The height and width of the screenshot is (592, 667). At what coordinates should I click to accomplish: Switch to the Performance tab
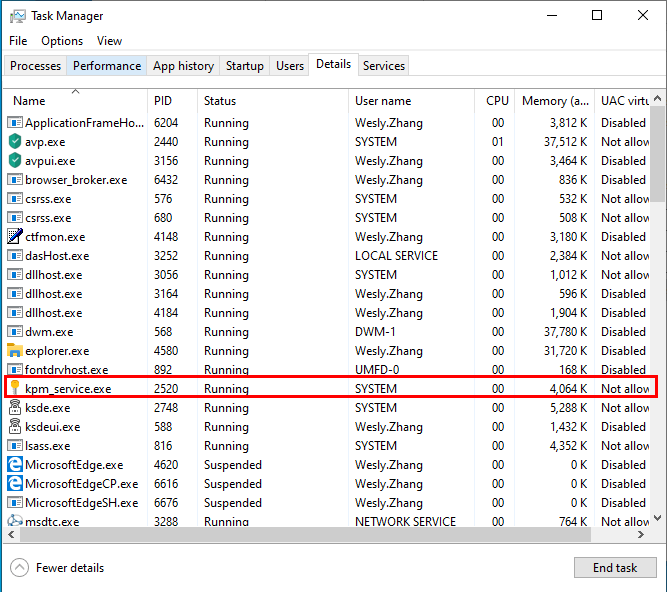tap(107, 66)
